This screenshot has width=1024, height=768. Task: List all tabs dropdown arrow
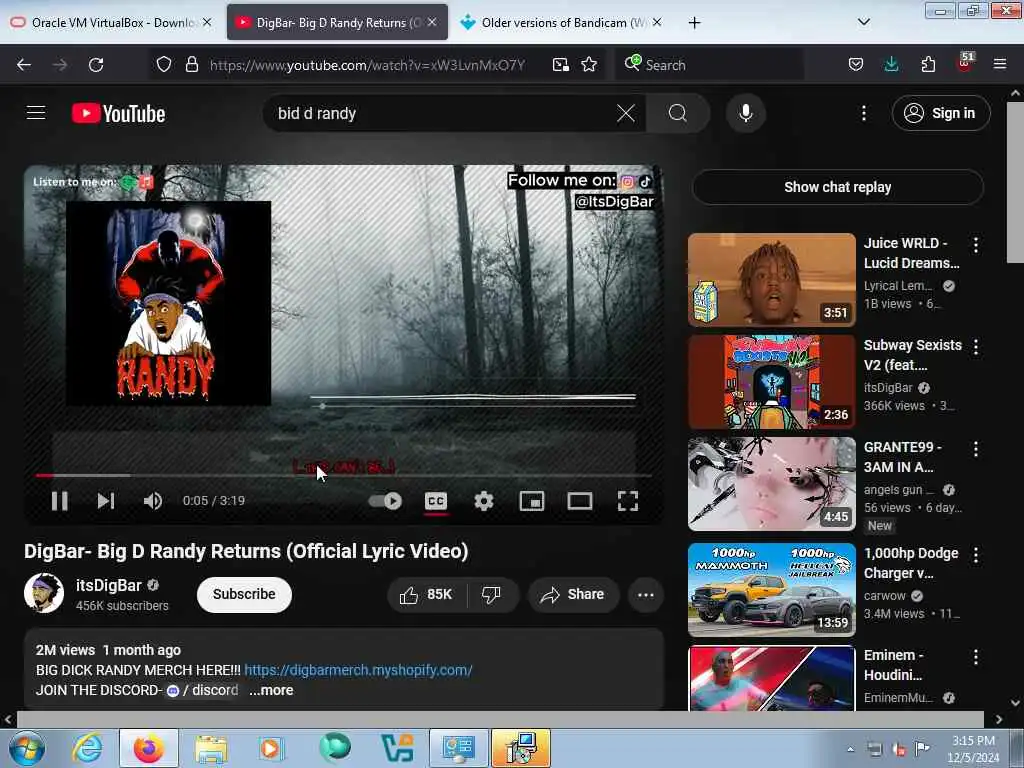point(863,22)
